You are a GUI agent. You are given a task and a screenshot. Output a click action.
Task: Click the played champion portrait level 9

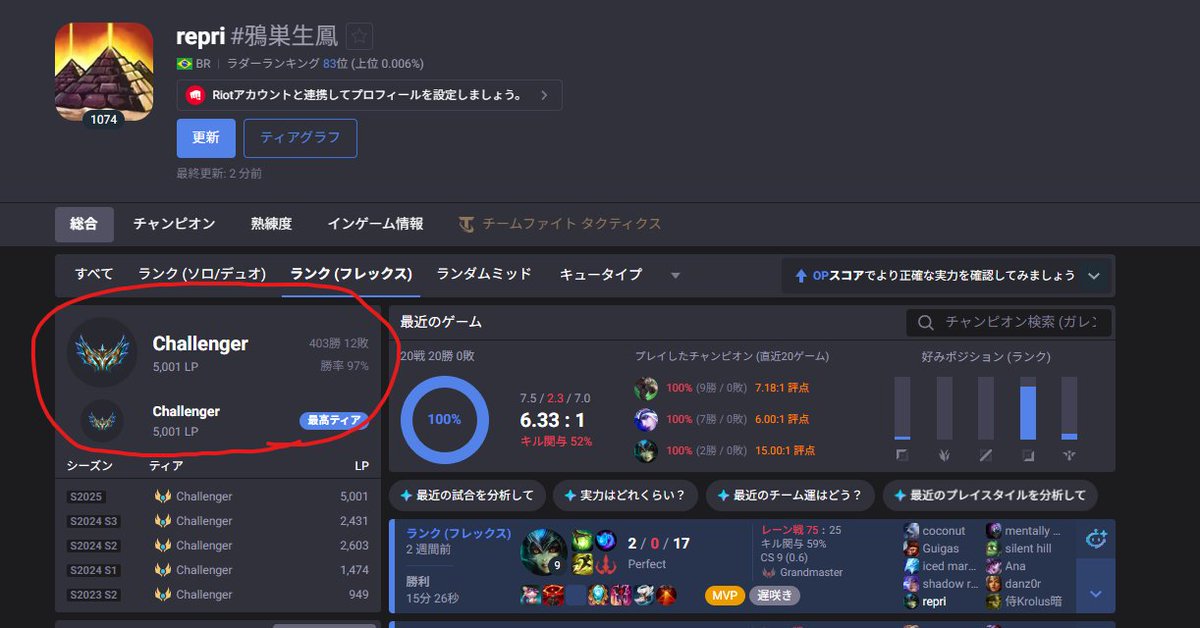pos(544,552)
